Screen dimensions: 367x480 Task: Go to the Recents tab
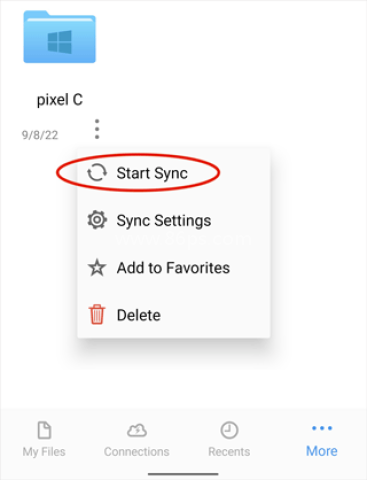point(229,452)
